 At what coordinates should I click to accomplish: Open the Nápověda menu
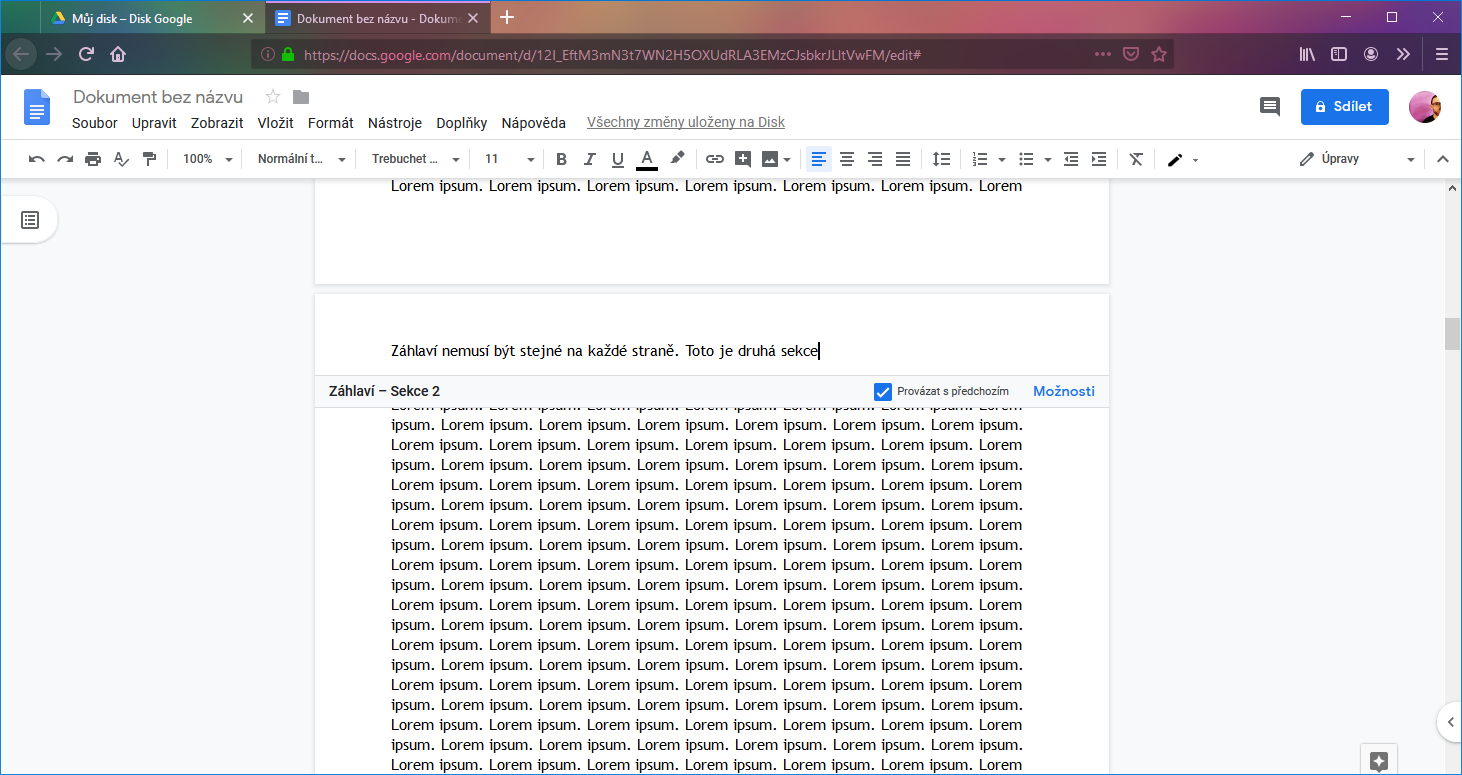(x=534, y=123)
